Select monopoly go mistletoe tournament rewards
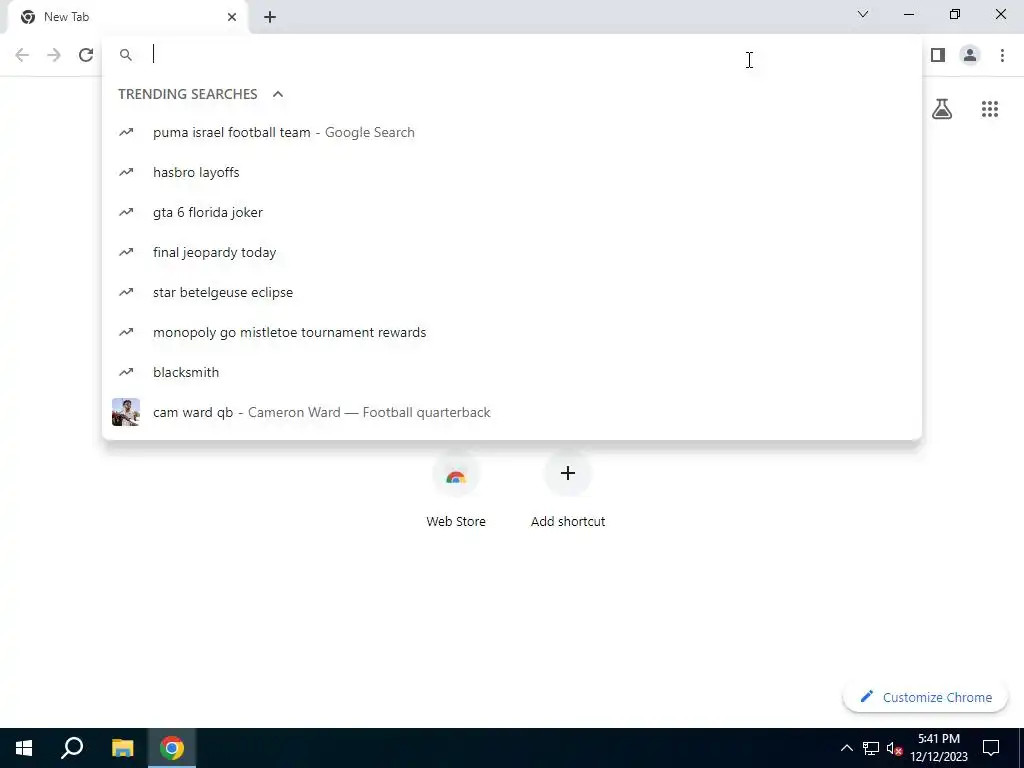The width and height of the screenshot is (1024, 768). pos(512,332)
